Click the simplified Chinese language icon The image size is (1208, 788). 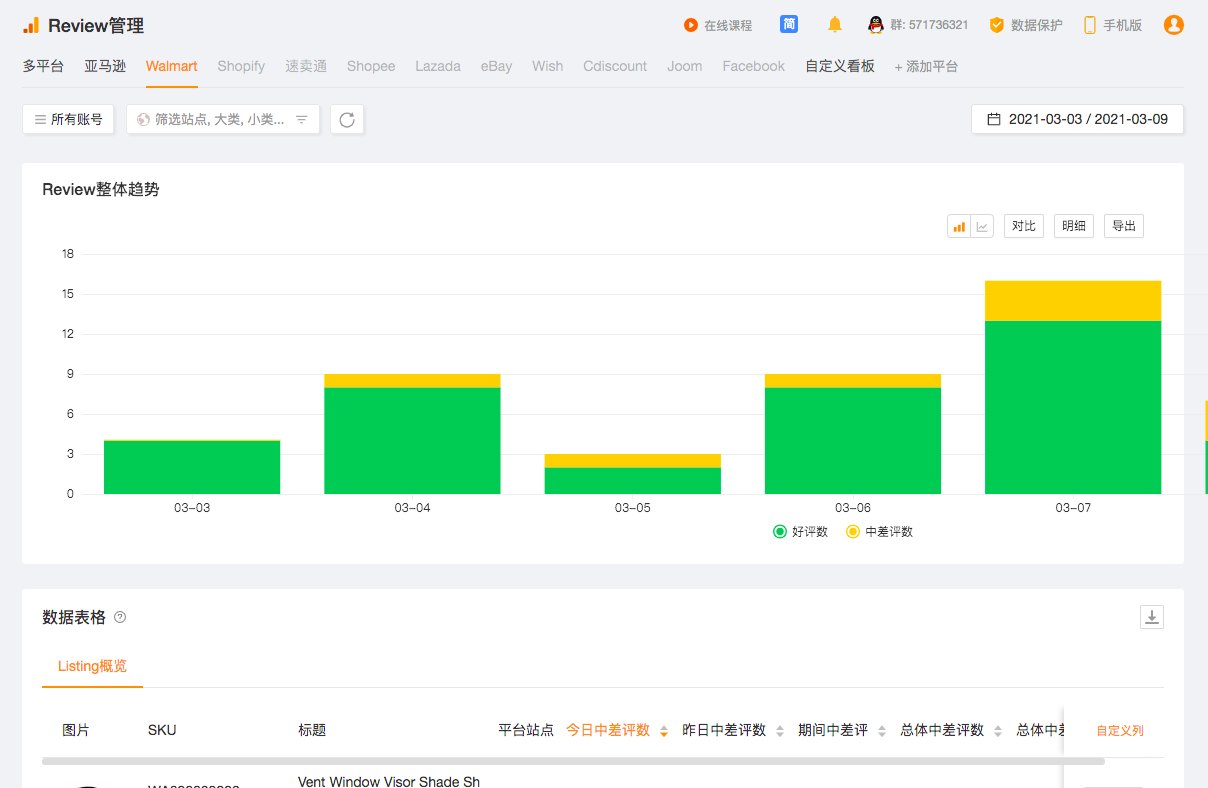click(789, 25)
